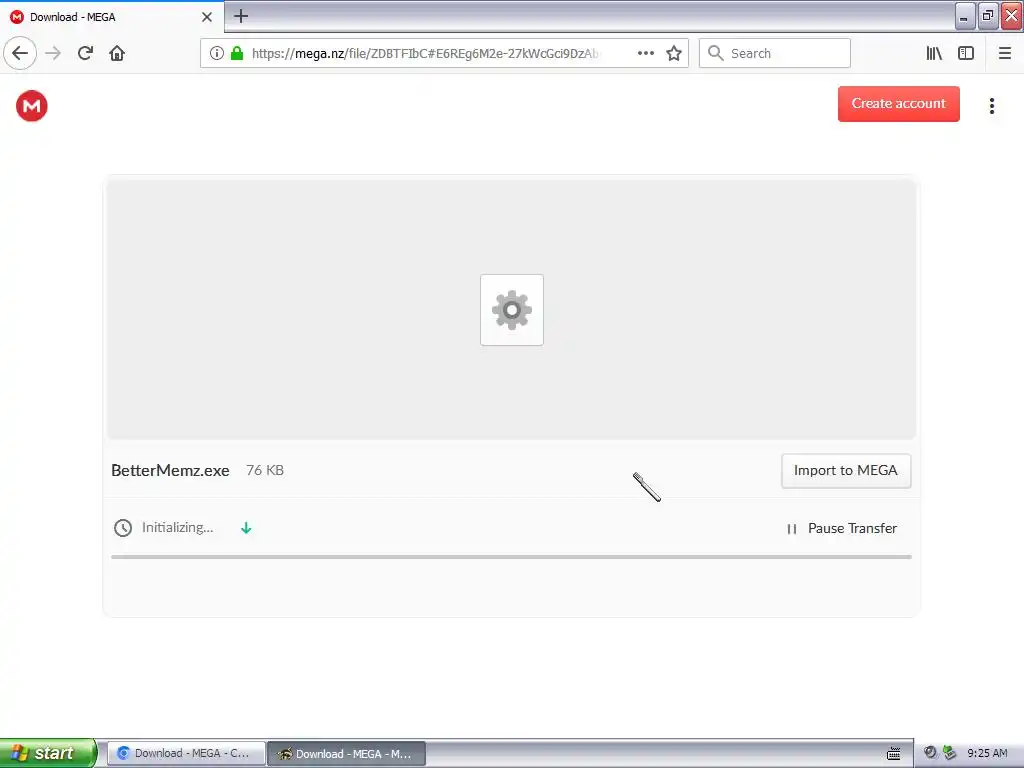Image resolution: width=1024 pixels, height=768 pixels.
Task: Click the green download arrow icon
Action: (x=246, y=528)
